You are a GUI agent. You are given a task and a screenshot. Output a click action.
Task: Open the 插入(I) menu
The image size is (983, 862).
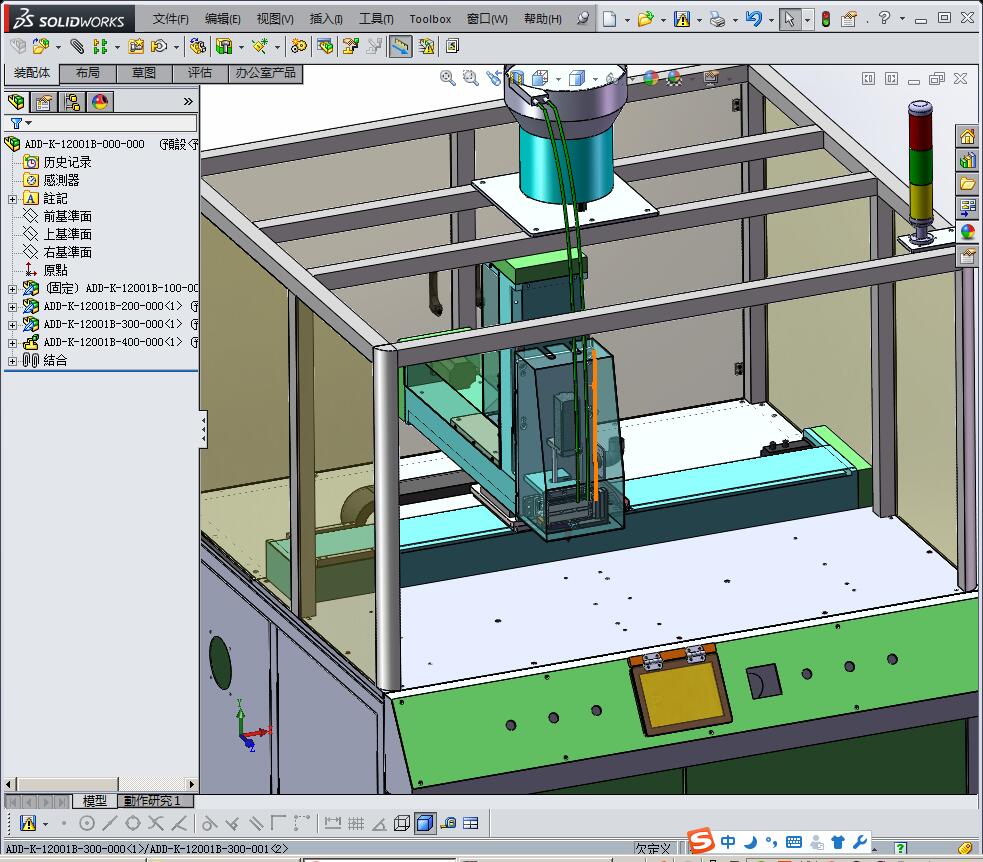[326, 18]
